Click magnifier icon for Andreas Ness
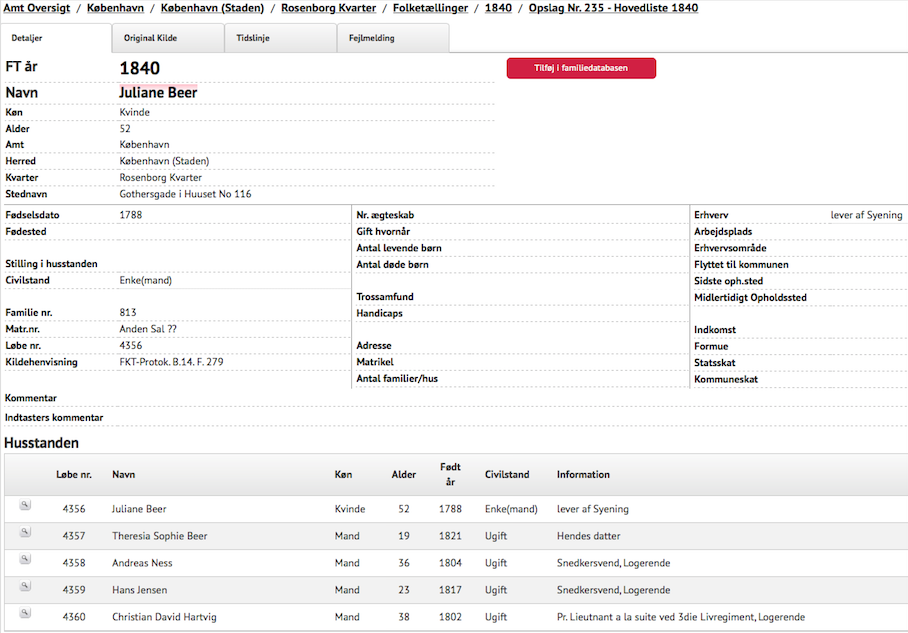The height and width of the screenshot is (633, 908). pos(25,560)
